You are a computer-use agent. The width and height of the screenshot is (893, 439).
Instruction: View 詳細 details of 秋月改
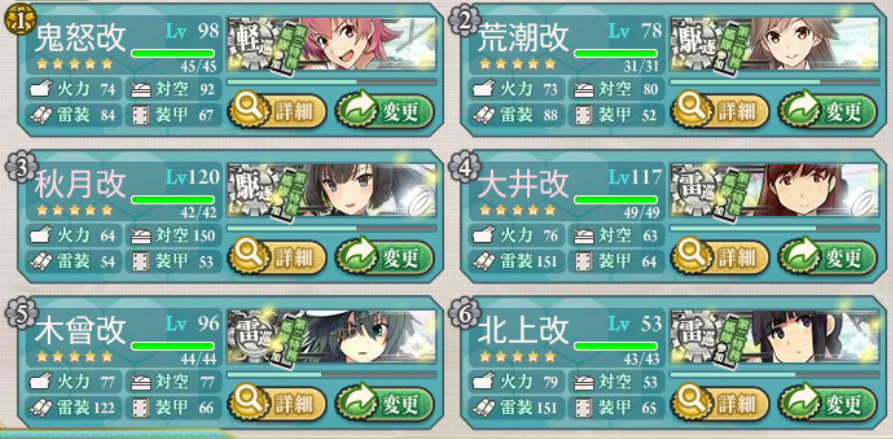tap(277, 257)
